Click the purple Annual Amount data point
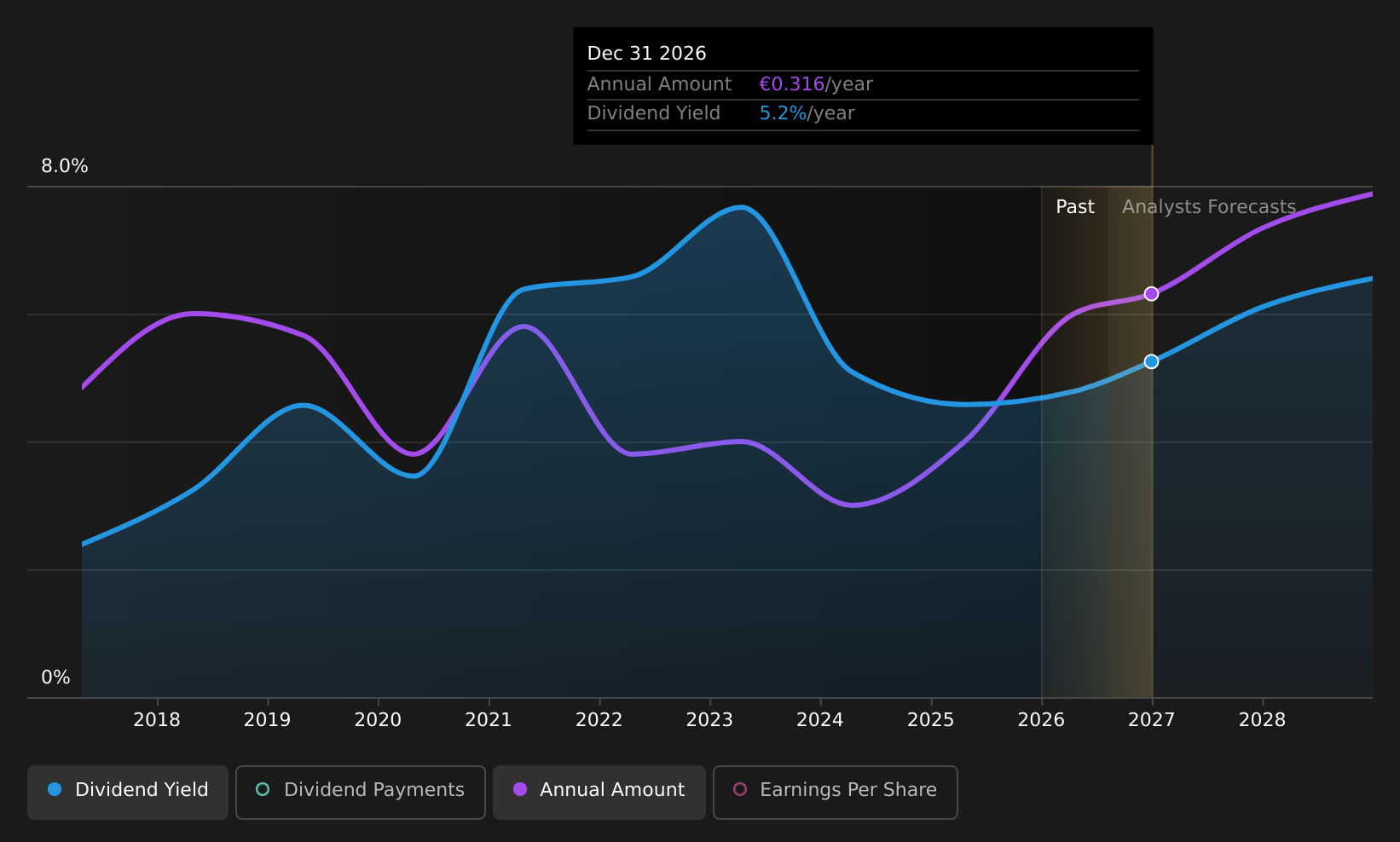 pyautogui.click(x=1151, y=293)
